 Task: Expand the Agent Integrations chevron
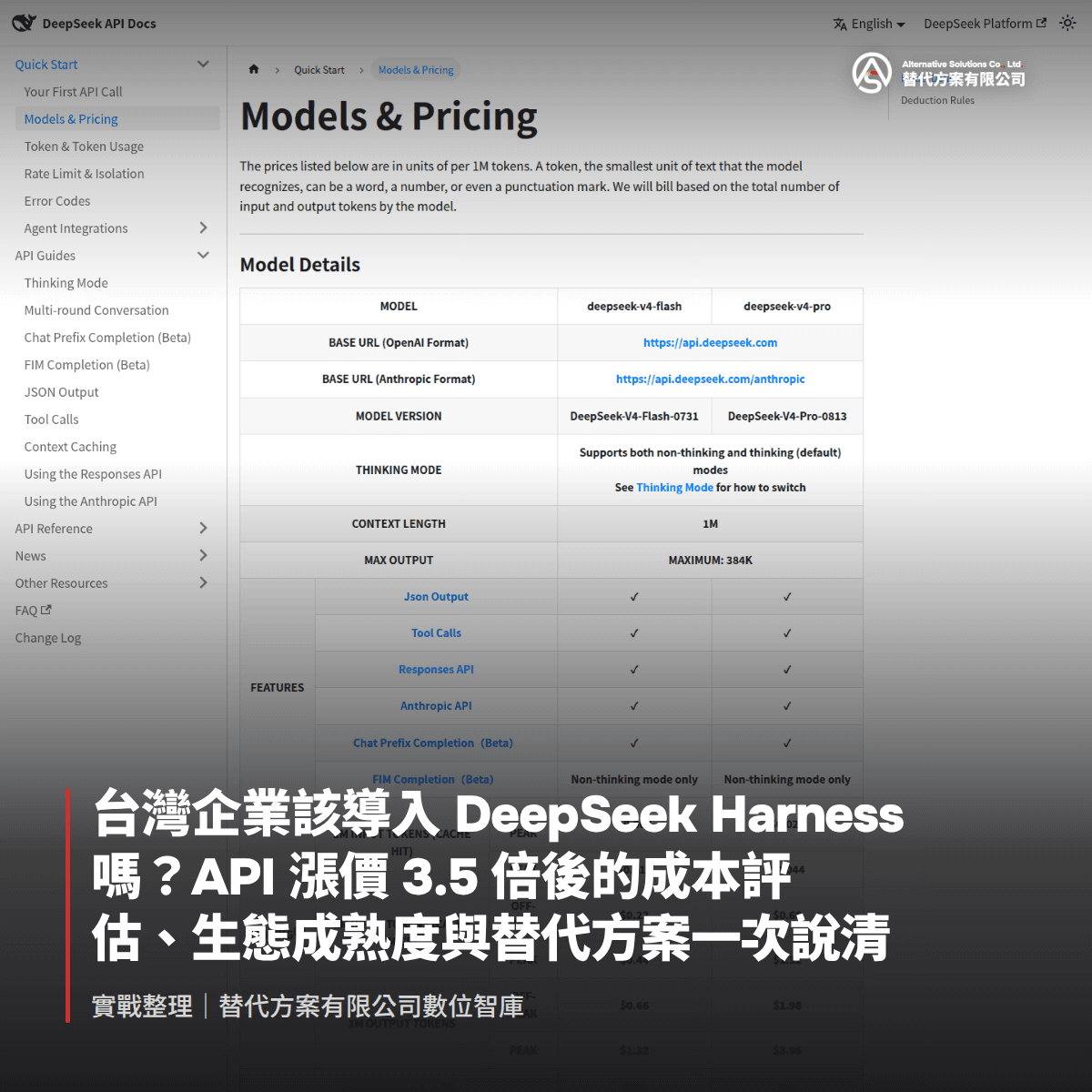click(x=203, y=227)
